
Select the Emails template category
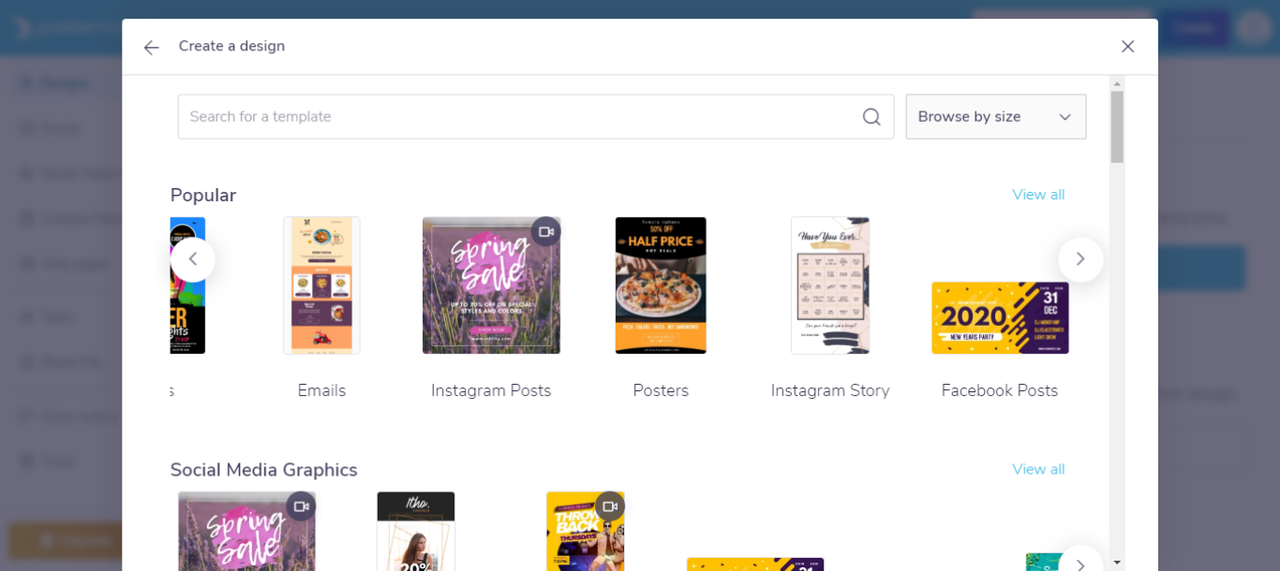click(322, 285)
